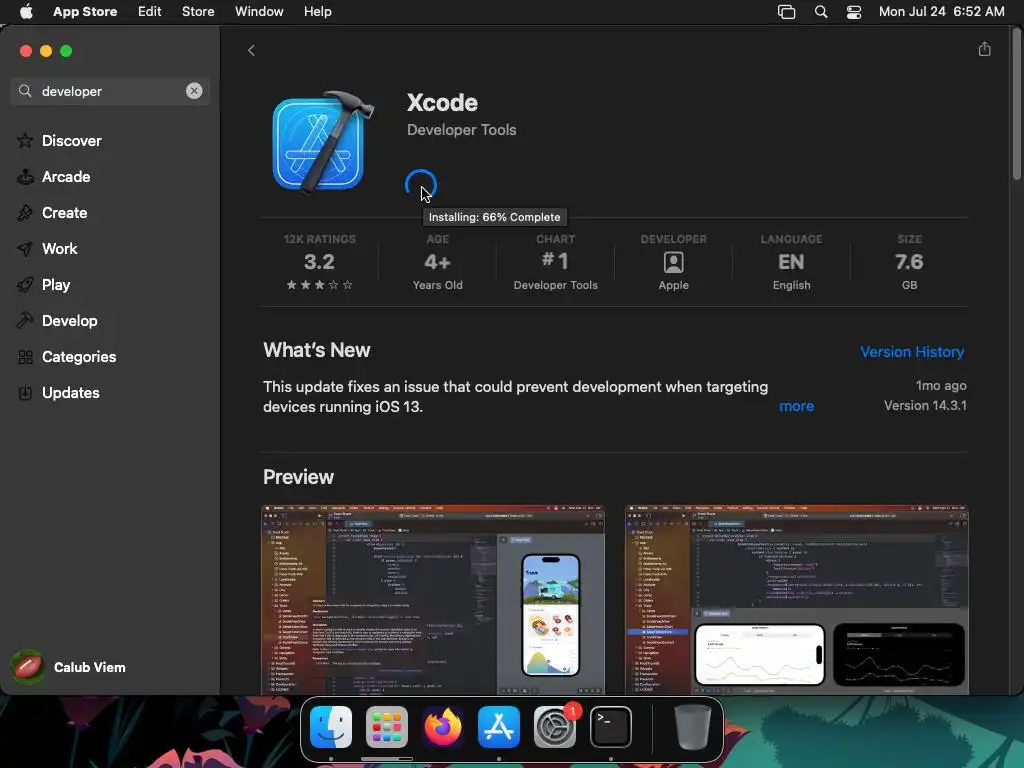The height and width of the screenshot is (768, 1024).
Task: Open Terminal from the Dock
Action: (x=611, y=727)
